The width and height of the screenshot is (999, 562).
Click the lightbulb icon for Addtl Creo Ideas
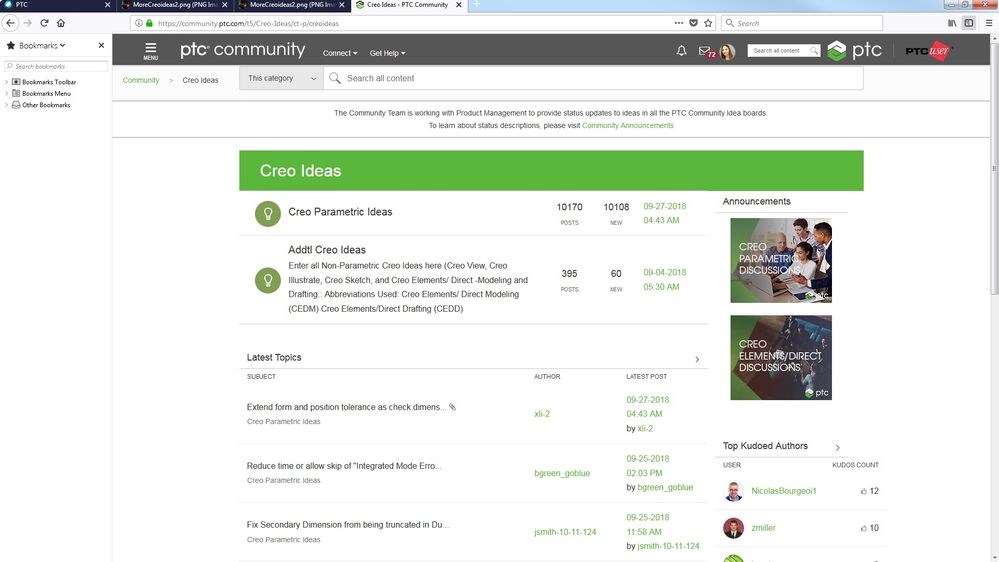(268, 280)
